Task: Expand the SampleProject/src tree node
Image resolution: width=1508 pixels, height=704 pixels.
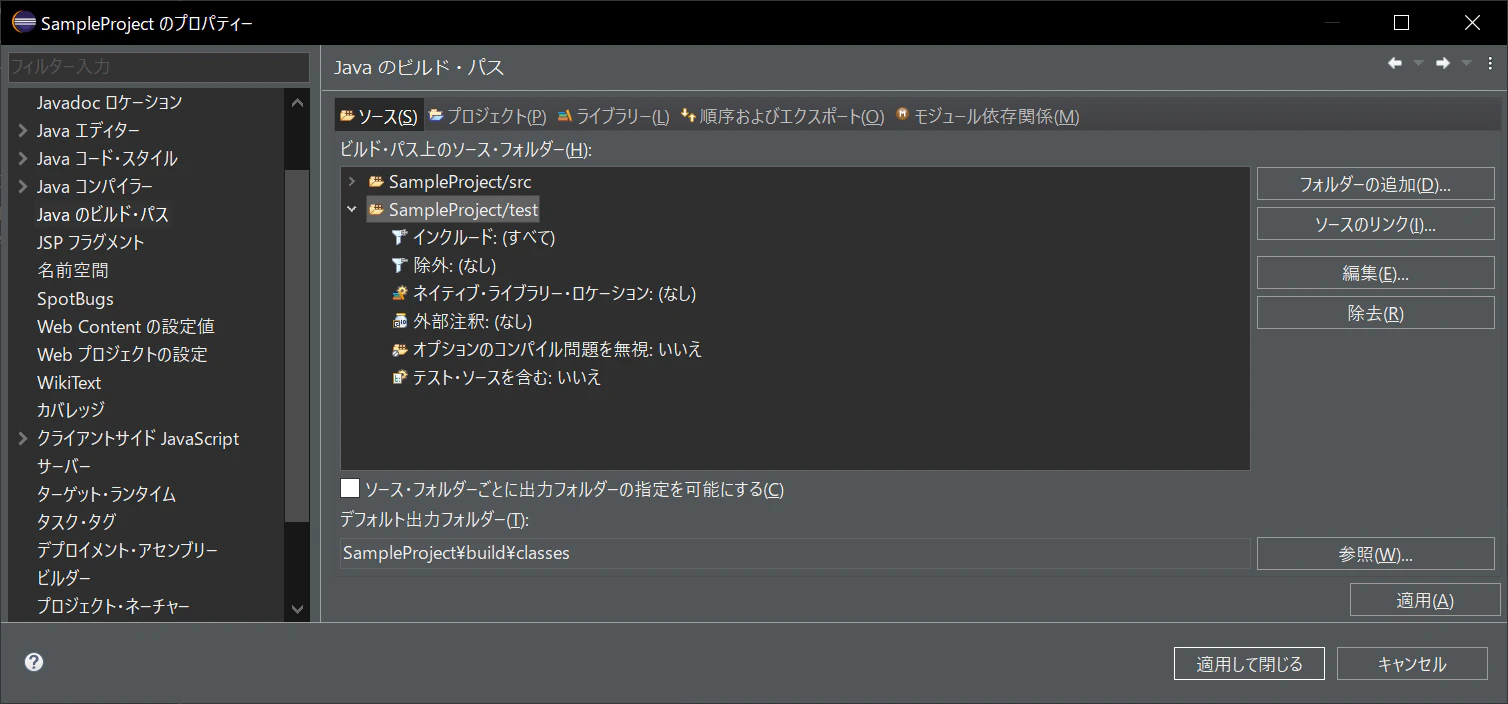Action: tap(352, 182)
